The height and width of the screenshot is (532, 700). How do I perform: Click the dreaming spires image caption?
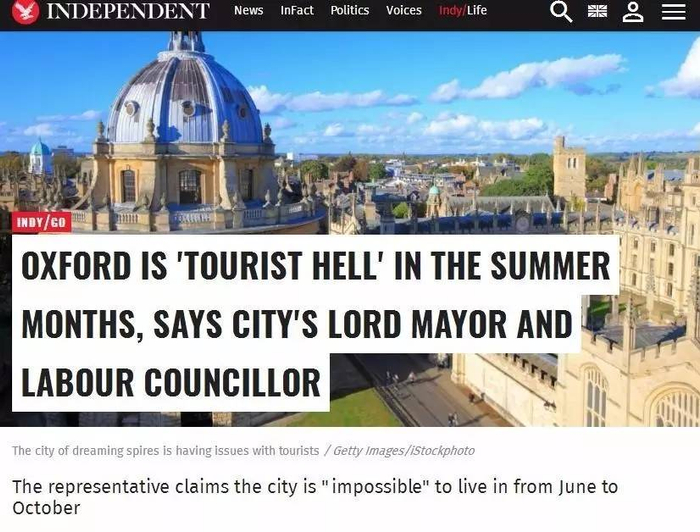[166, 451]
